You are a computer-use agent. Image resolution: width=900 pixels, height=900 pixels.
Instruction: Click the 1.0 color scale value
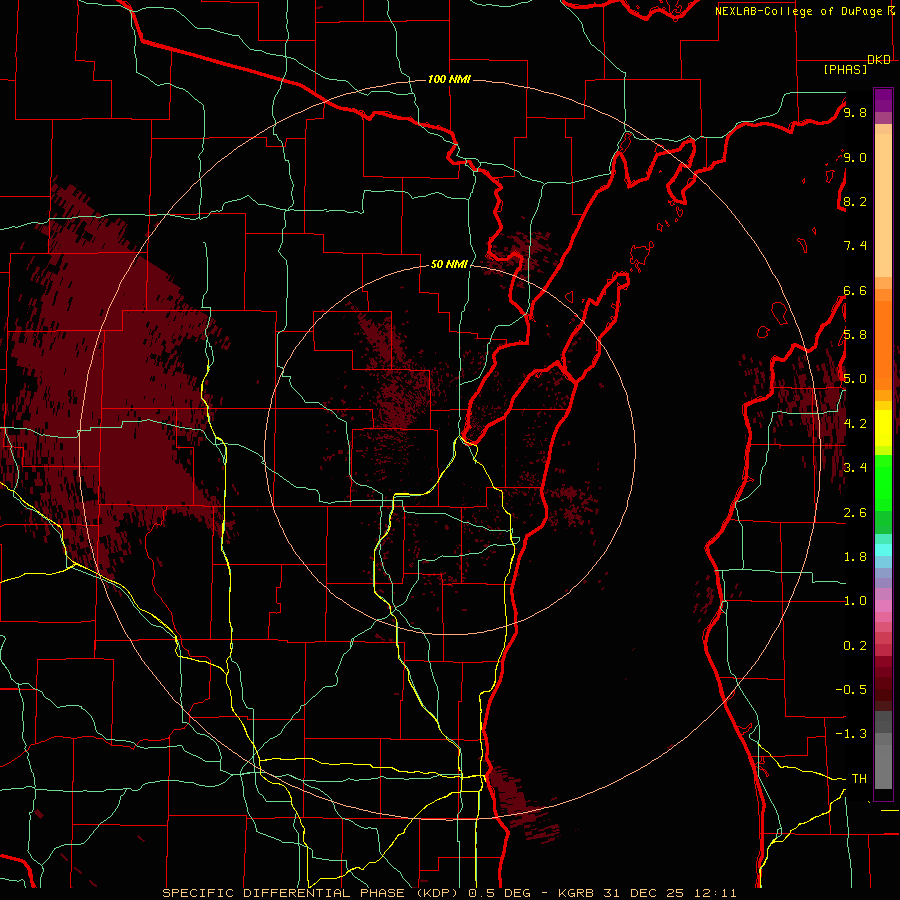coord(855,601)
